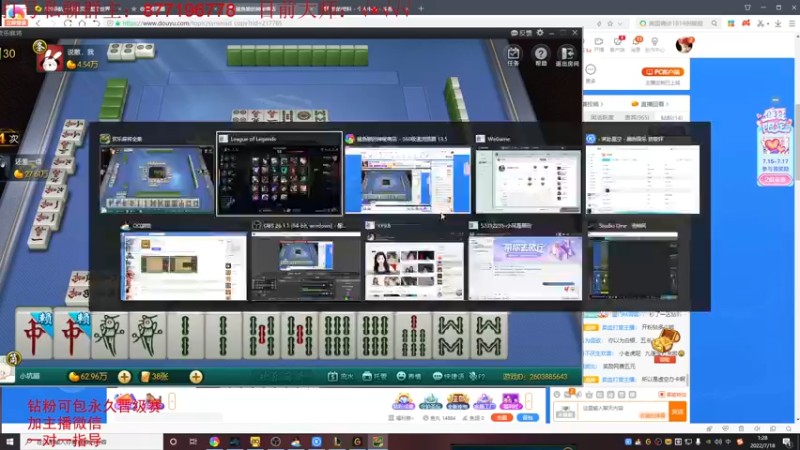This screenshot has width=800, height=450.
Task: Open 客户端 client icon on Douyu header
Action: [618, 44]
